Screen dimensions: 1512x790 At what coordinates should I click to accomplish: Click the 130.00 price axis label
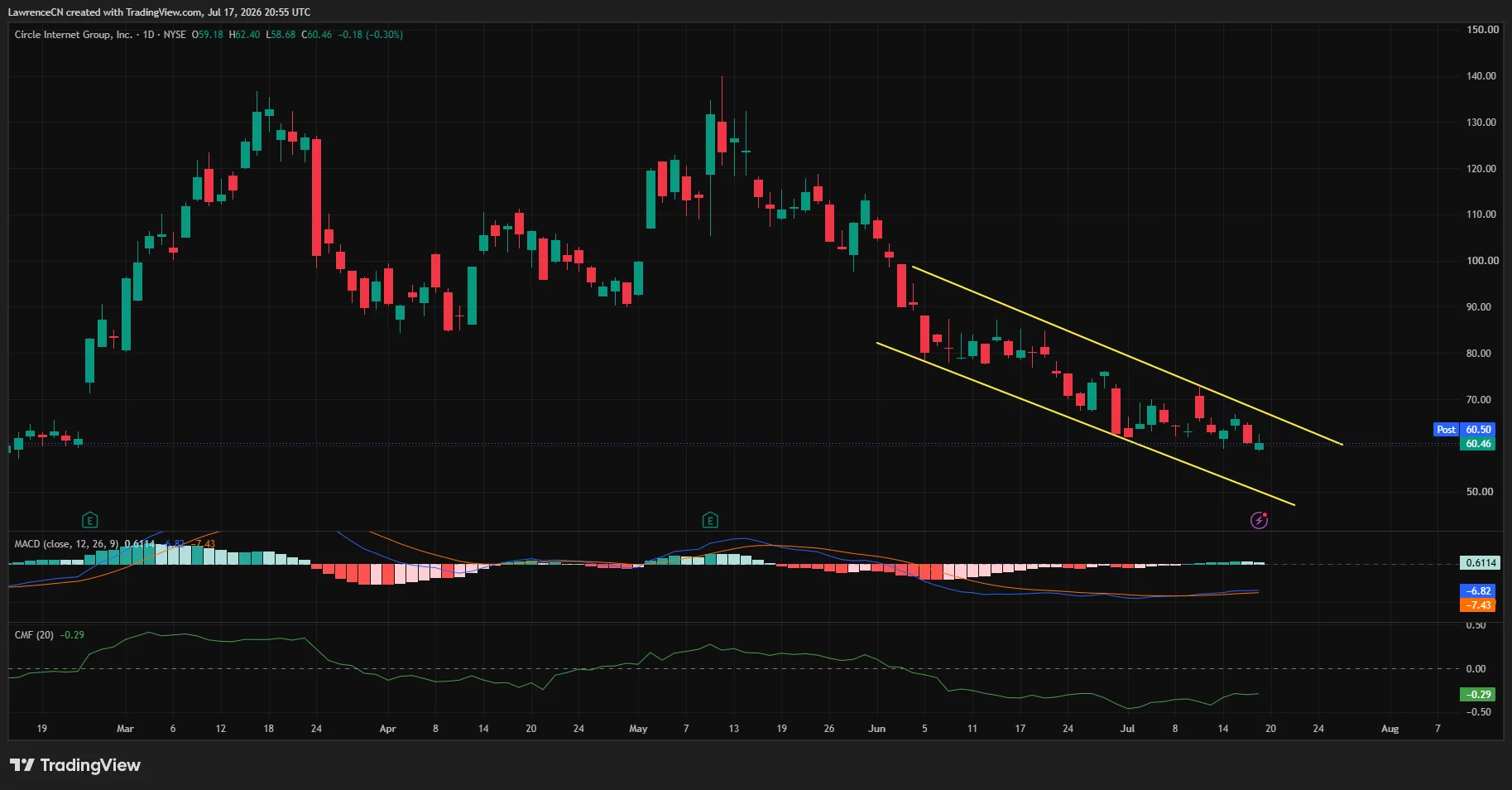tap(1481, 123)
